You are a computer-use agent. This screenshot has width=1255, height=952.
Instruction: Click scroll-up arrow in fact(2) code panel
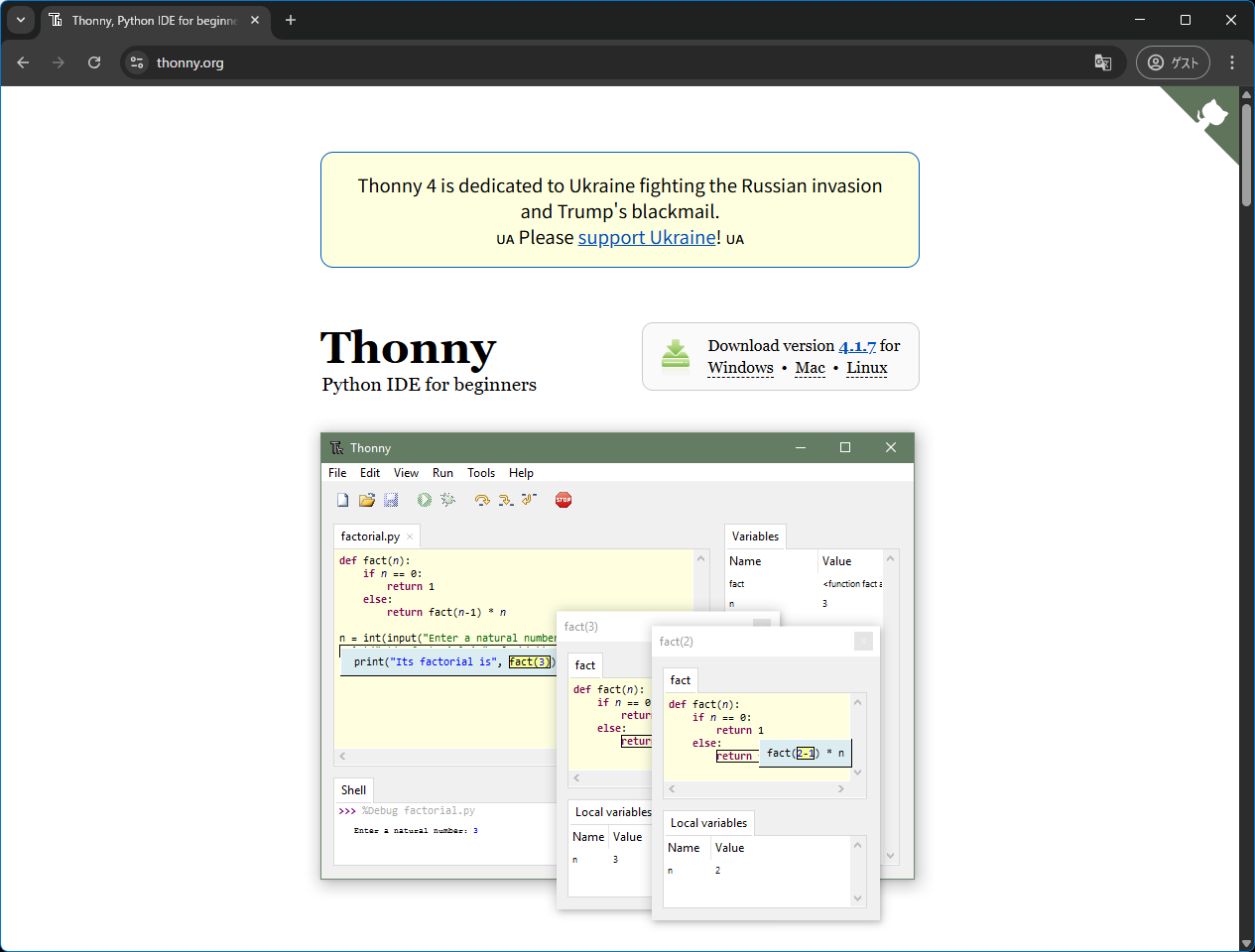858,702
